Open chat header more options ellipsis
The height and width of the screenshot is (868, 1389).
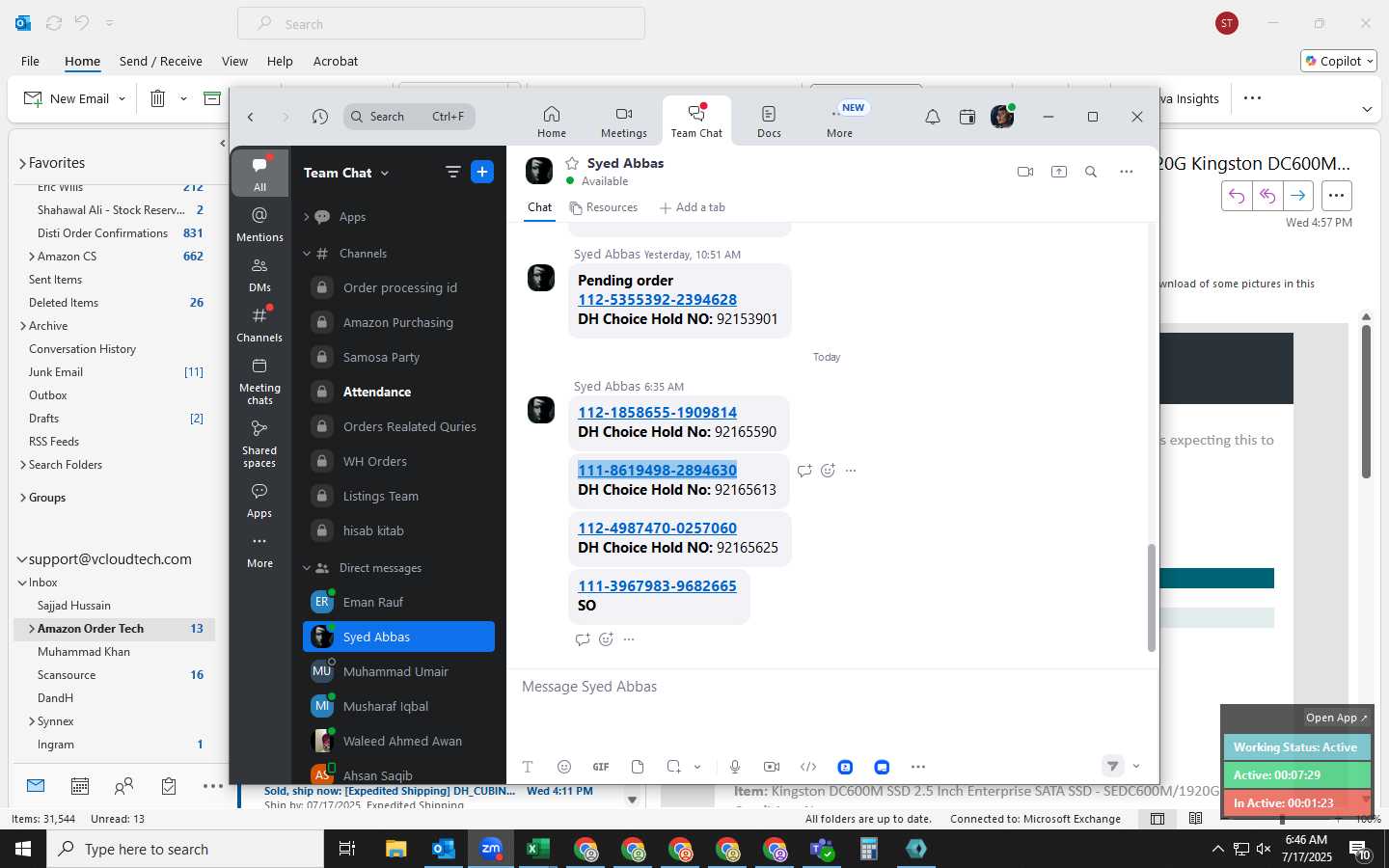point(1126,172)
